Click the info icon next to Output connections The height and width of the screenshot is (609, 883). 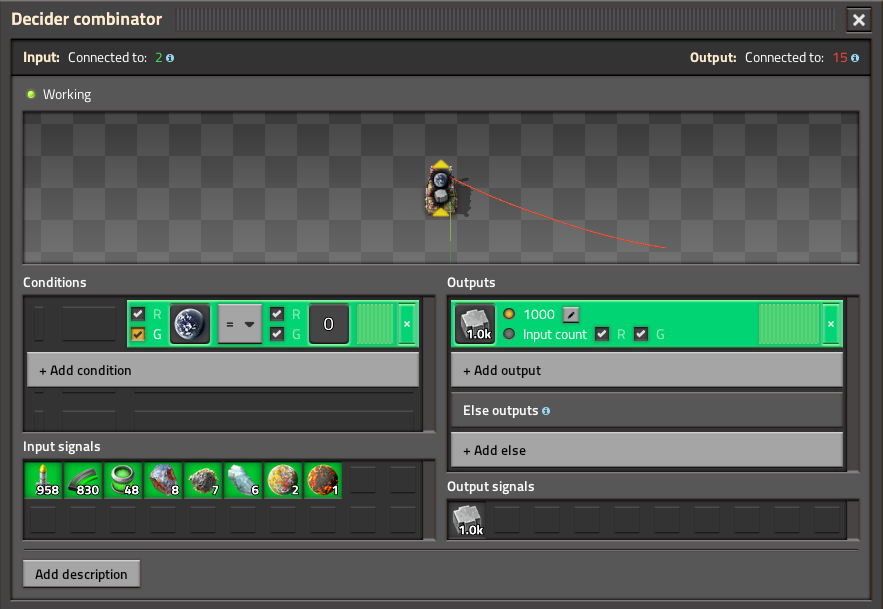(x=855, y=58)
